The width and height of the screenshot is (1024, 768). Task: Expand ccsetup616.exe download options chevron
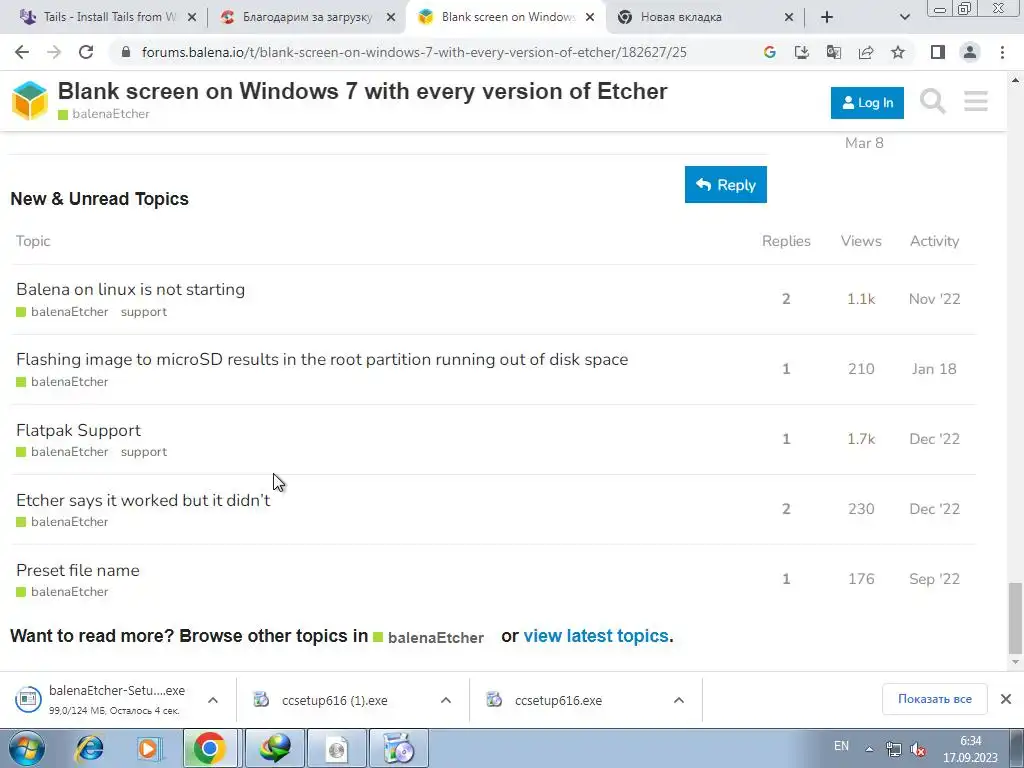pos(679,700)
